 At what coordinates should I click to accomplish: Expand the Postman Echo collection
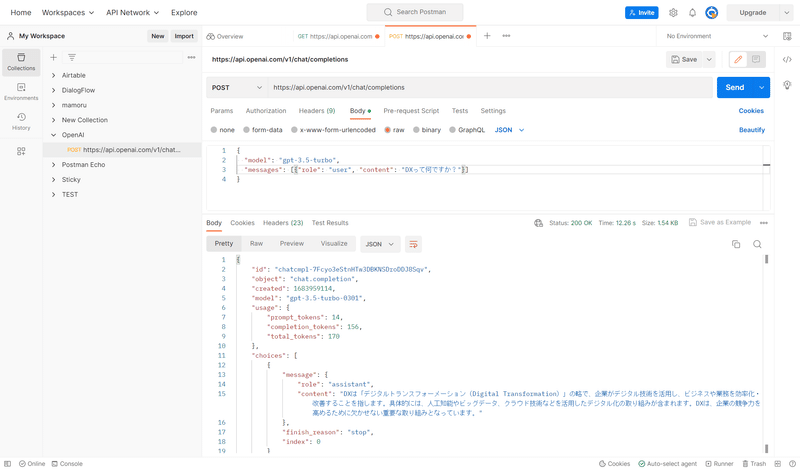[x=54, y=165]
